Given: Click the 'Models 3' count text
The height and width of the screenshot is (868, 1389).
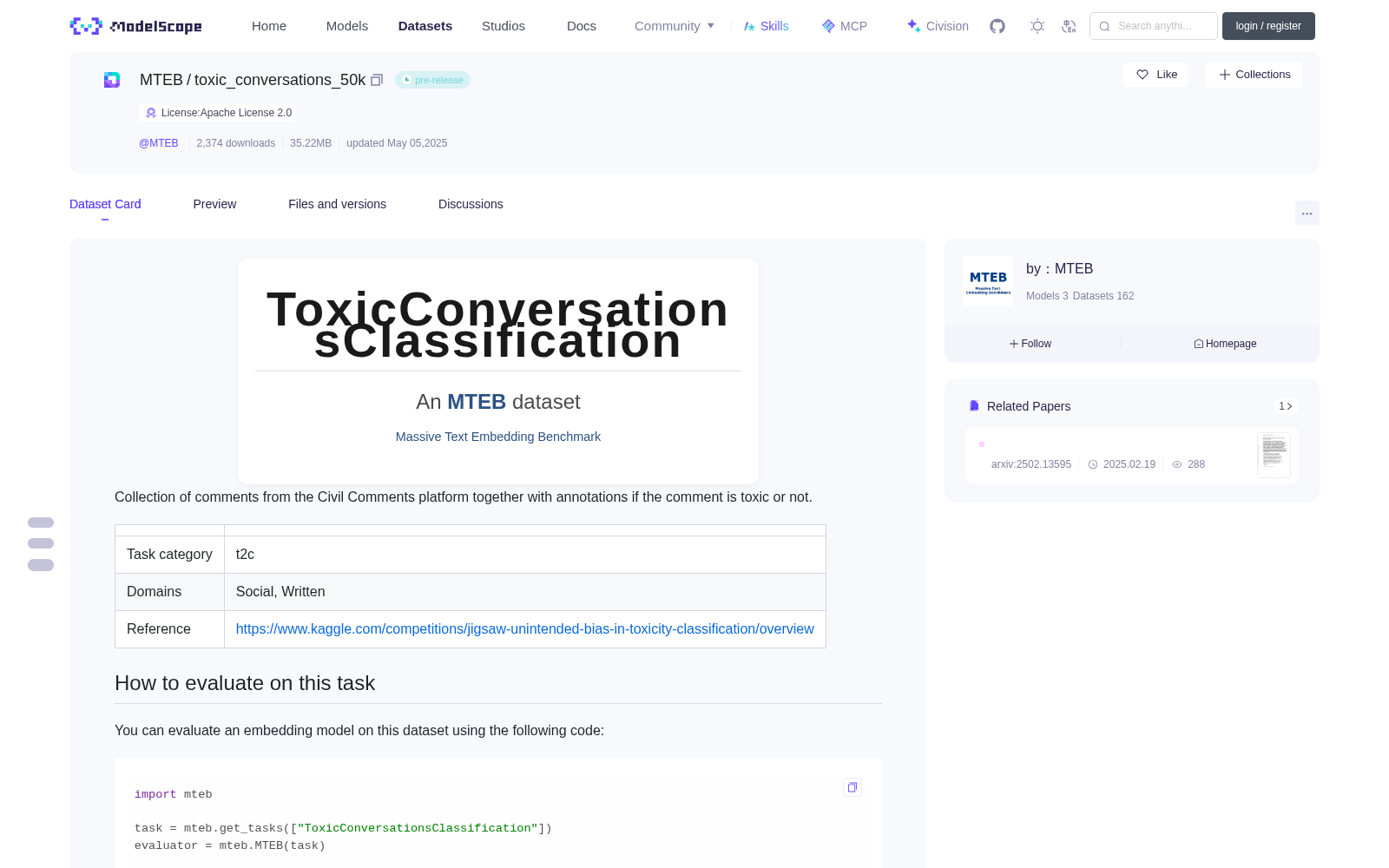Looking at the screenshot, I should point(1047,296).
